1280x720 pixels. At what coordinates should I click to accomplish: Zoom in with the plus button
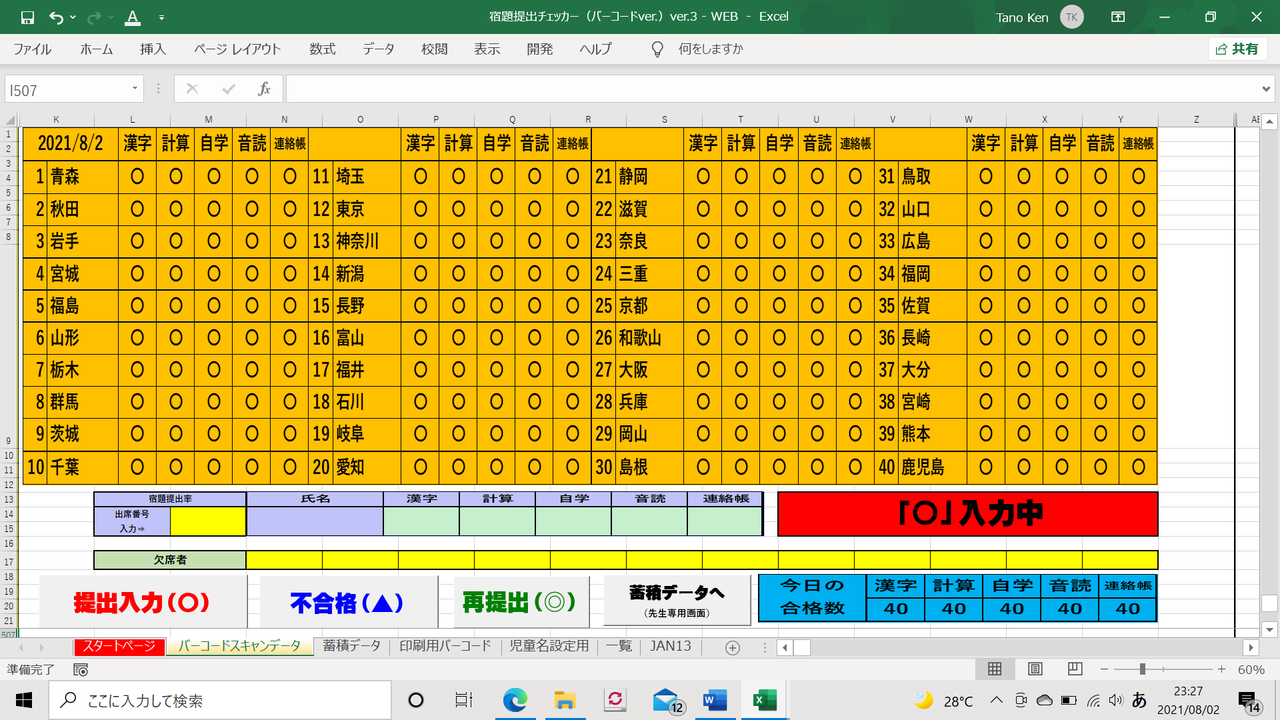pyautogui.click(x=1221, y=669)
